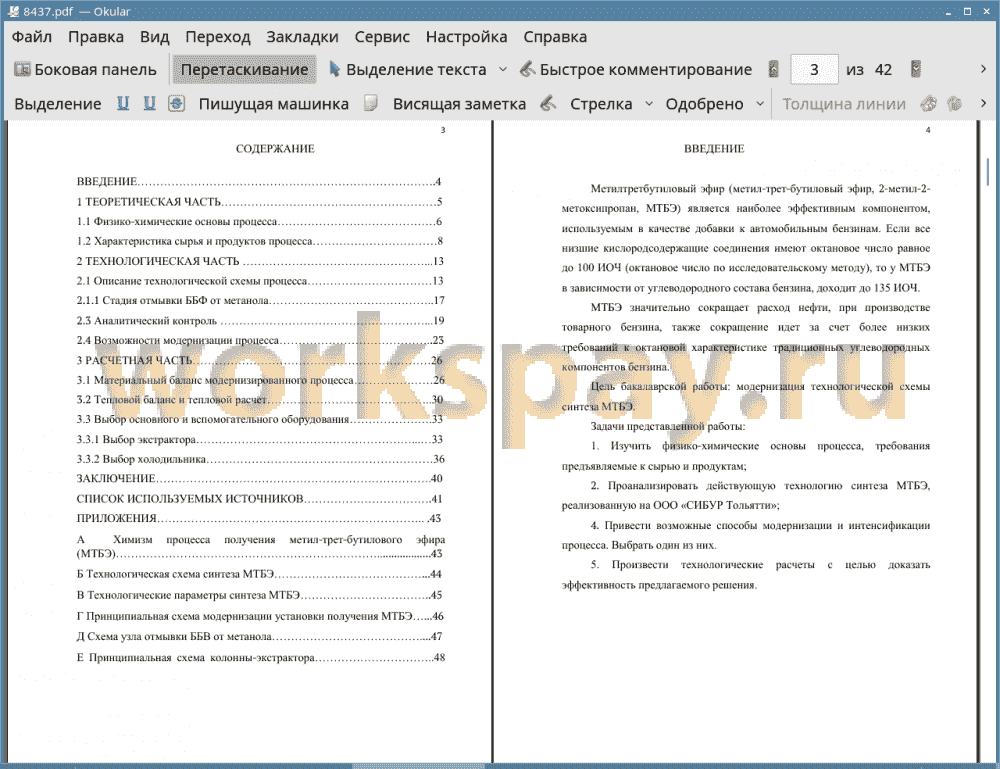Screen dimensions: 1000x769
Task: Click the 1 ТЕОРЕТИЧЕСКАЯ ЧАСТЬ contents entry
Action: coord(259,202)
